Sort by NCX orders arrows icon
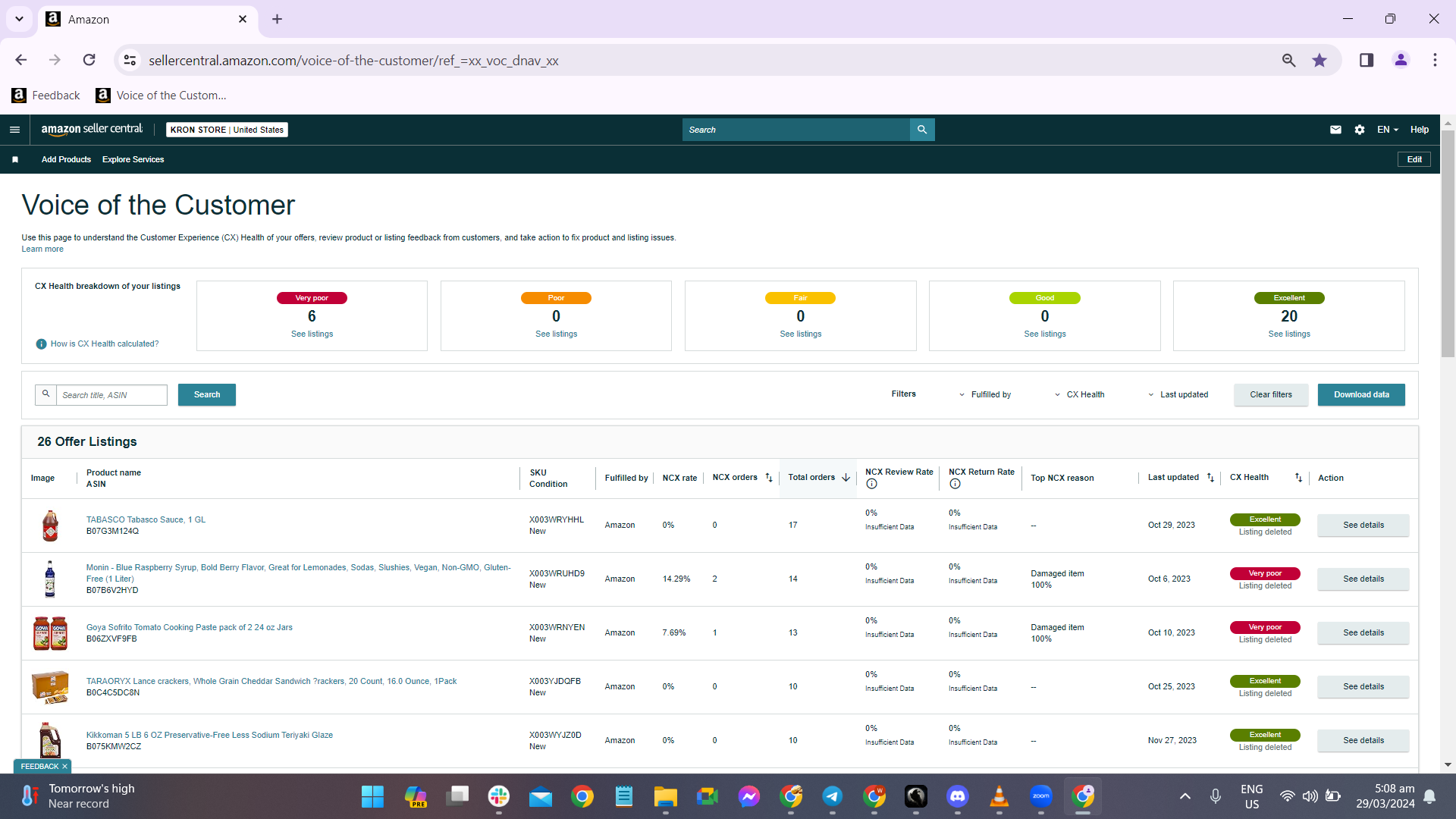 [769, 478]
